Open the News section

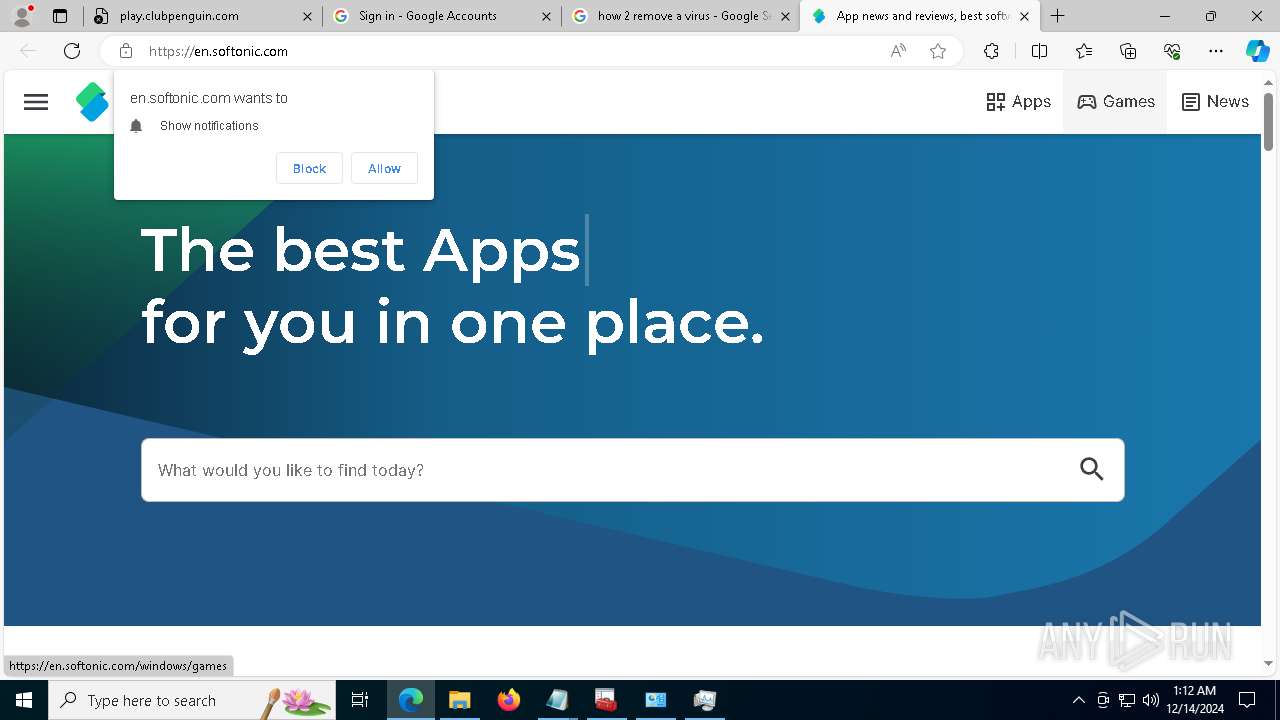[x=1215, y=102]
